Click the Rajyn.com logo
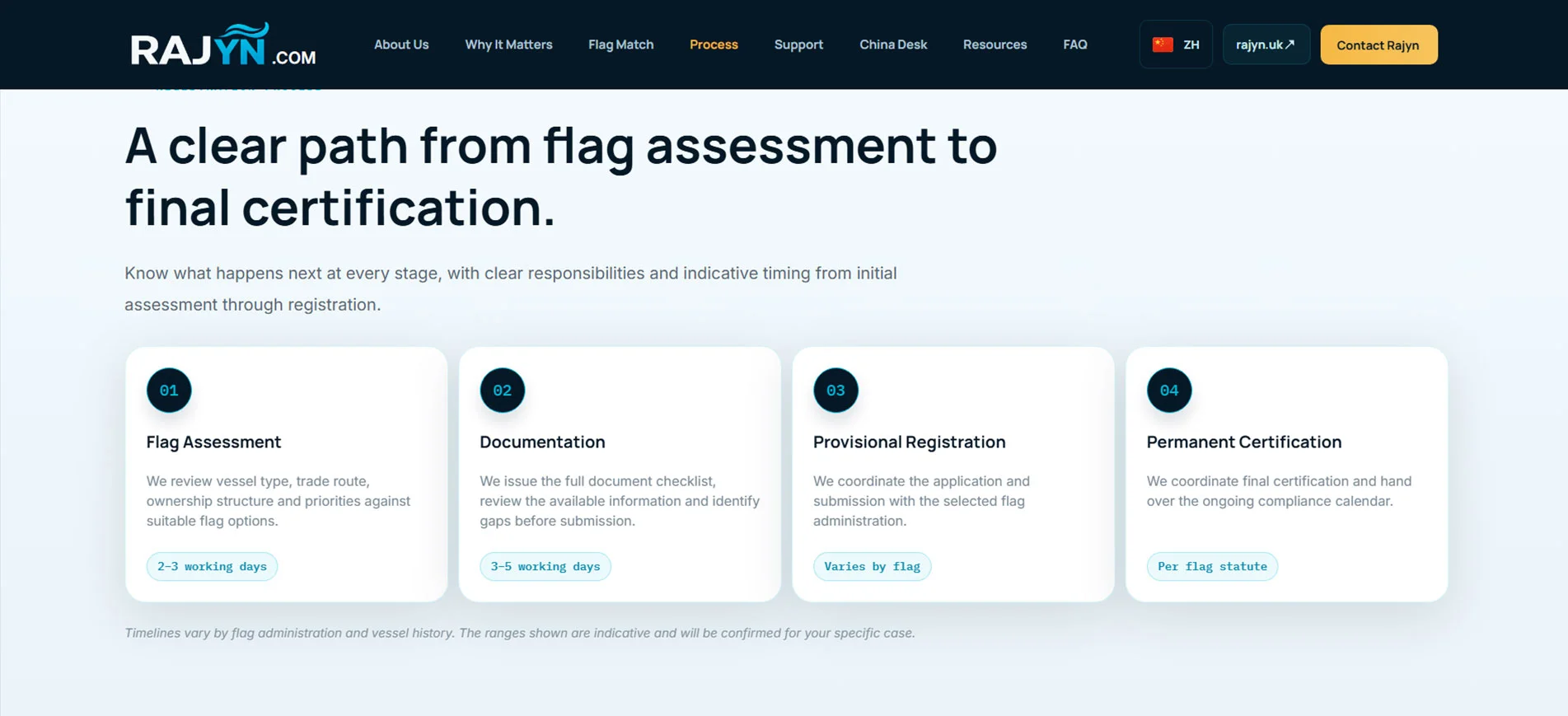The height and width of the screenshot is (716, 1568). click(x=223, y=44)
